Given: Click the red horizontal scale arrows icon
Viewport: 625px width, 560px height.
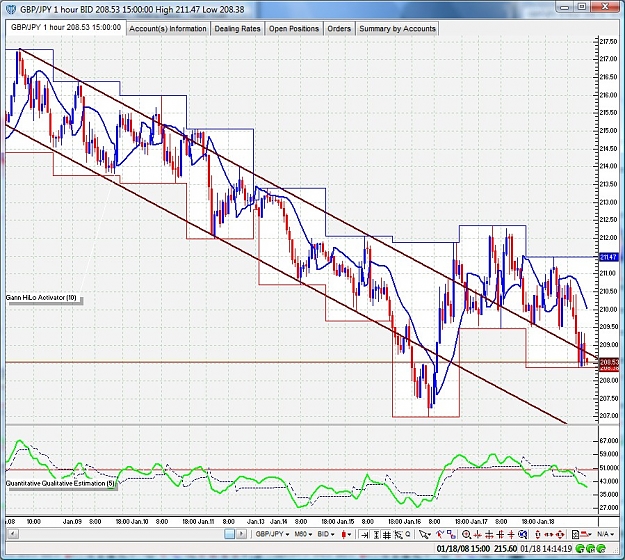Looking at the screenshot, I should click(549, 534).
